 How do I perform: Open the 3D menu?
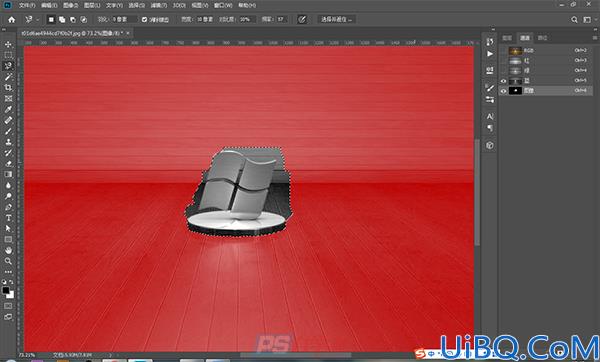(179, 5)
